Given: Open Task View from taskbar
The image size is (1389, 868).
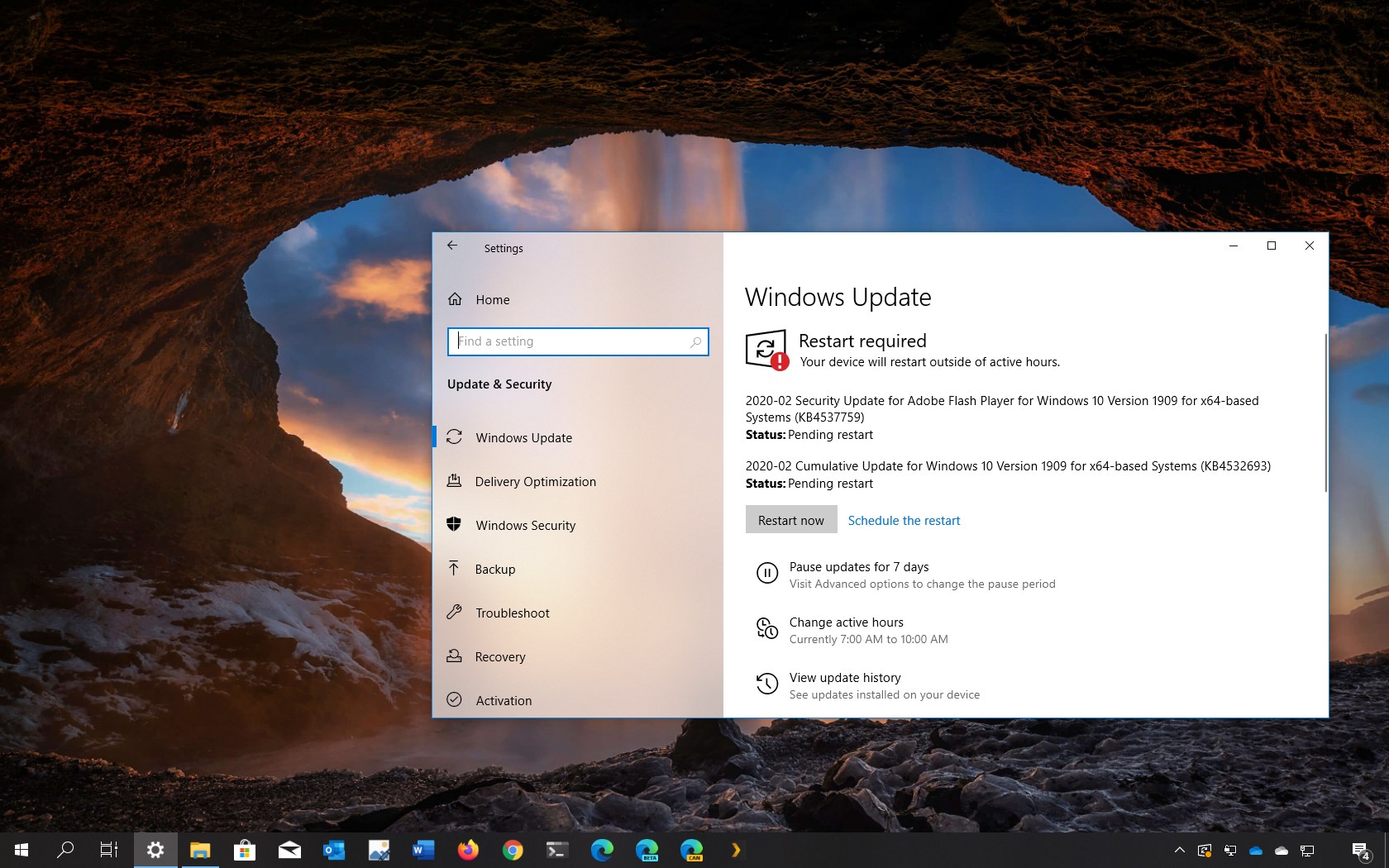Looking at the screenshot, I should click(109, 850).
